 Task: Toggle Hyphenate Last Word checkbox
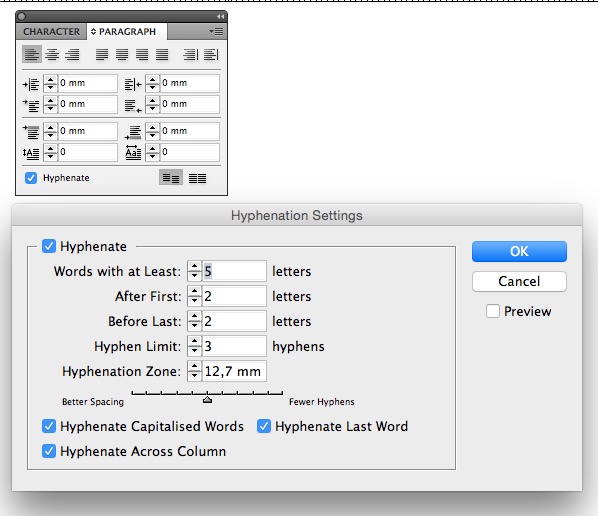(264, 426)
